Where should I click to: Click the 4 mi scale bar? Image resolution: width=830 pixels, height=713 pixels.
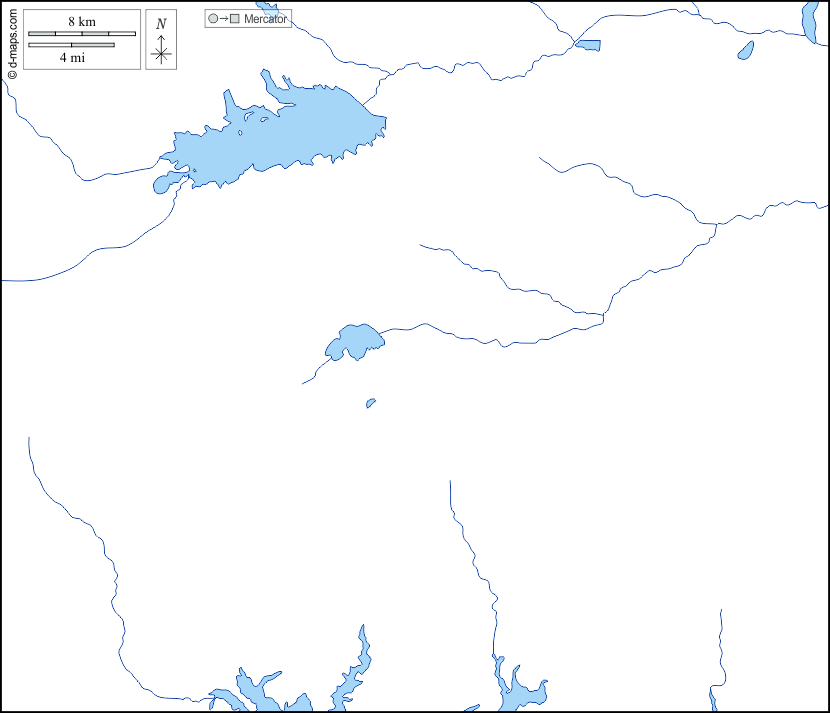tap(71, 44)
